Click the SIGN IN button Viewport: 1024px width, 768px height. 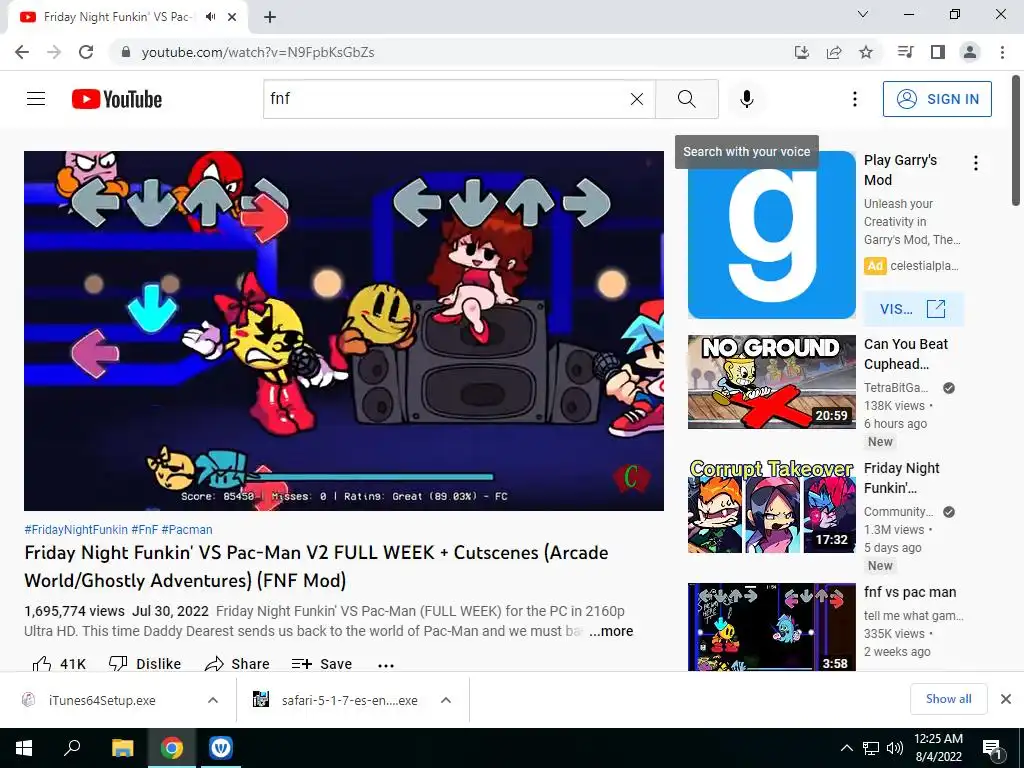coord(937,99)
